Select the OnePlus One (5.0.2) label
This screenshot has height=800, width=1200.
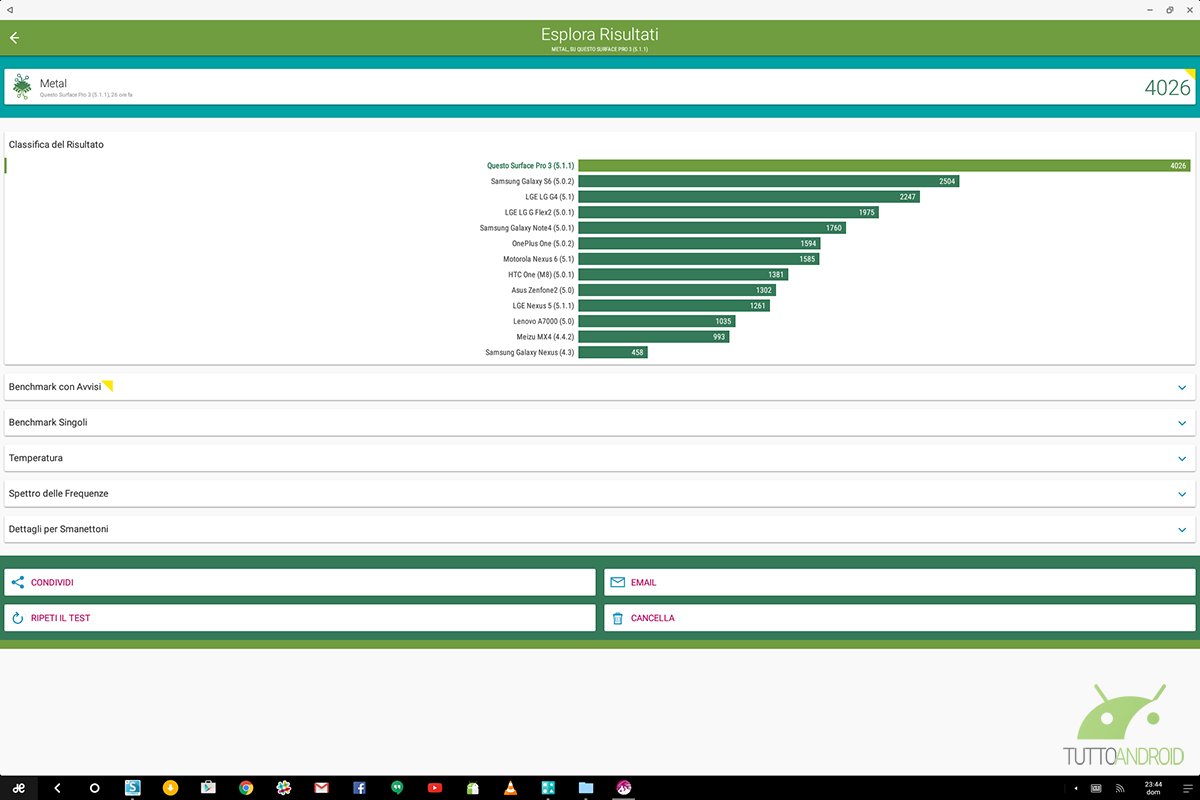pos(543,243)
